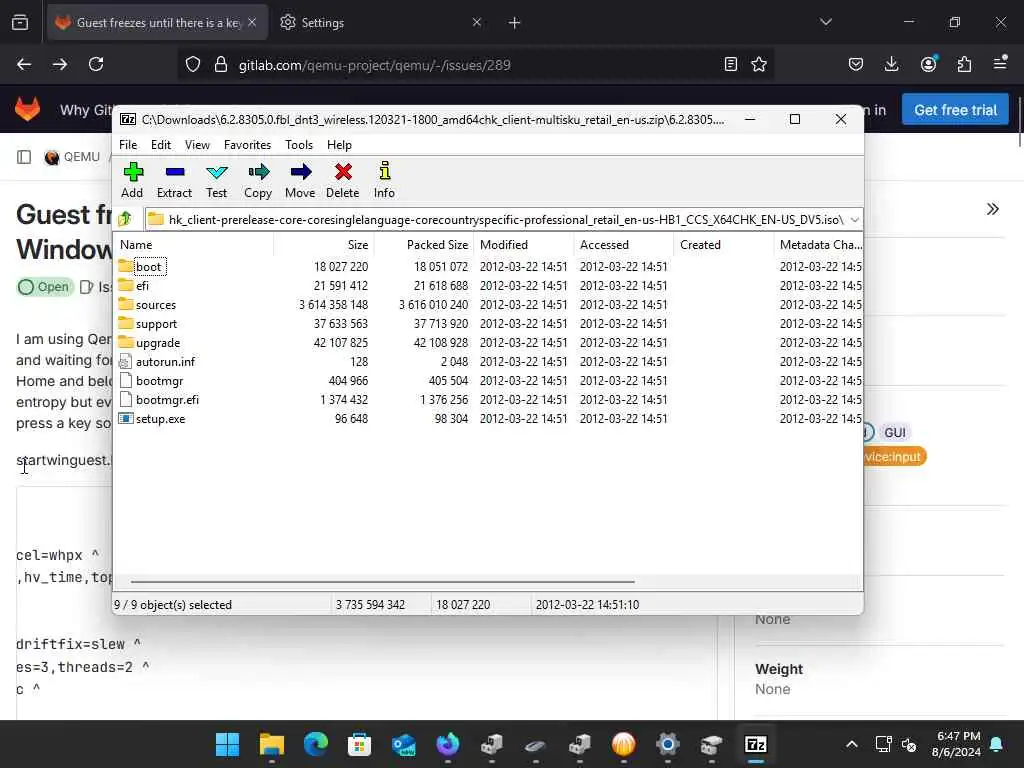Click the Get free trial button
Viewport: 1024px width, 768px height.
[955, 110]
